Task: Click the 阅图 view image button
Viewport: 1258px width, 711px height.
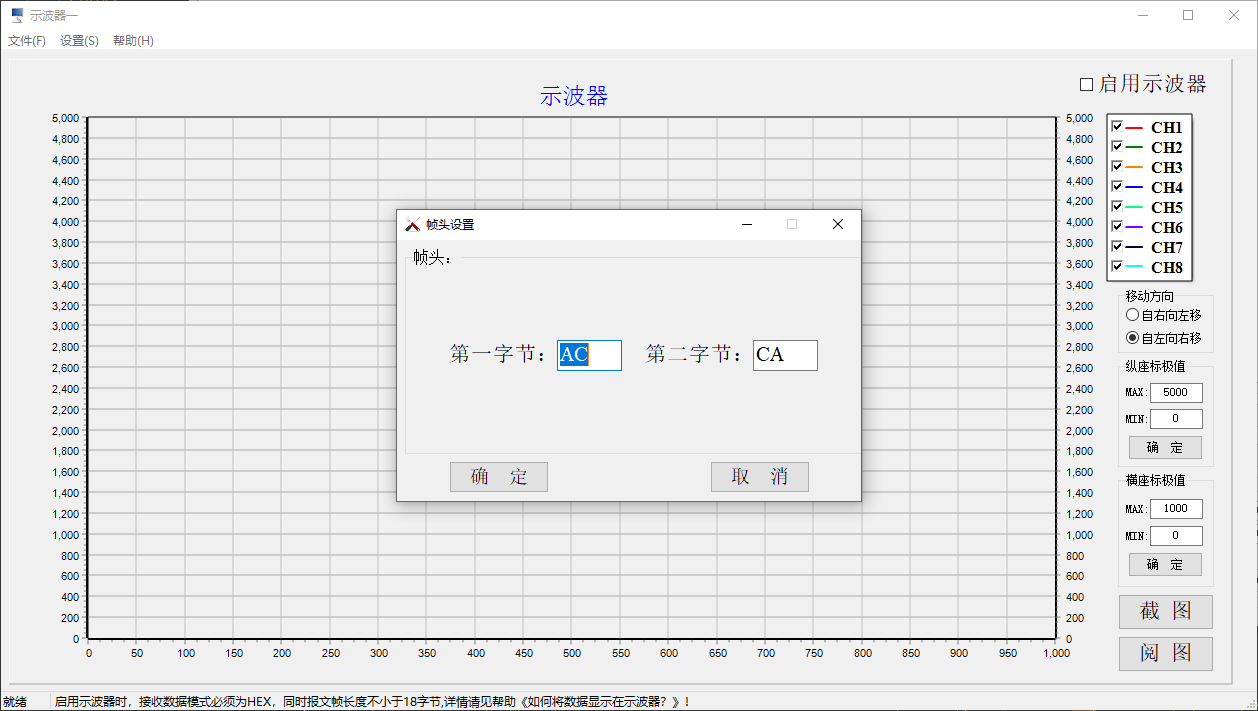Action: coord(1165,654)
